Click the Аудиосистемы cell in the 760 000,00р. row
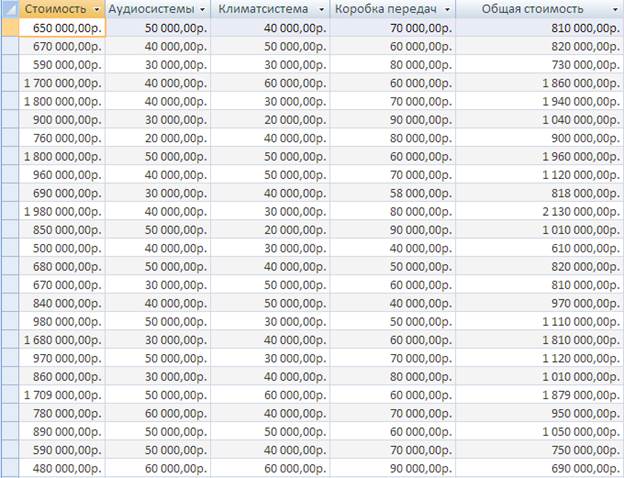 [x=158, y=138]
